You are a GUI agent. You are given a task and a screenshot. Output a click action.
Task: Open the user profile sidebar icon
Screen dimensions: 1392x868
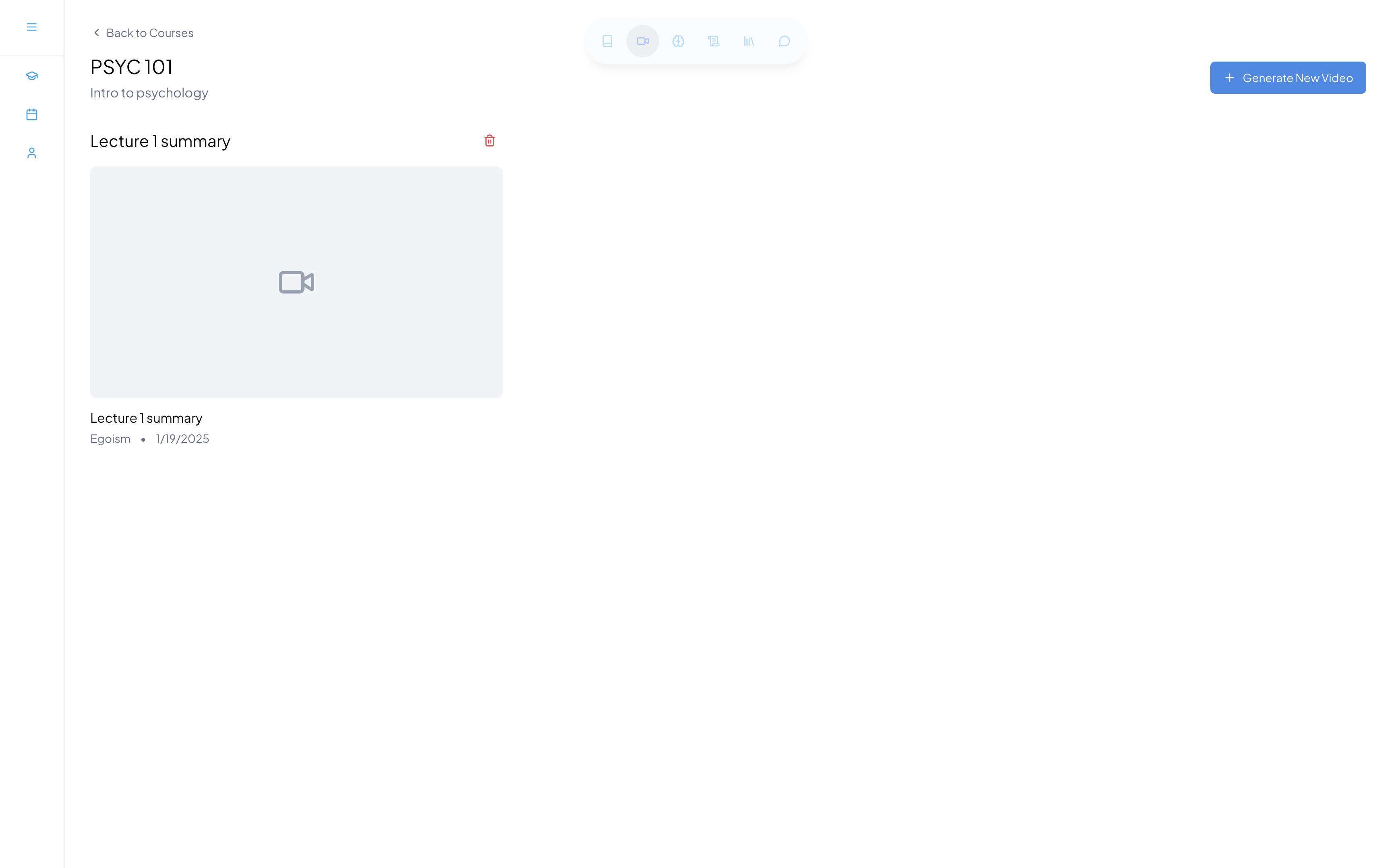click(31, 153)
